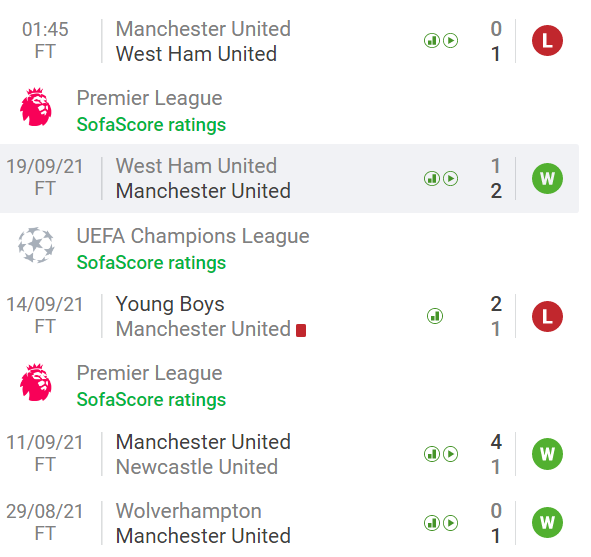
Task: Play highlights for Wolverhampton match
Action: pyautogui.click(x=450, y=523)
